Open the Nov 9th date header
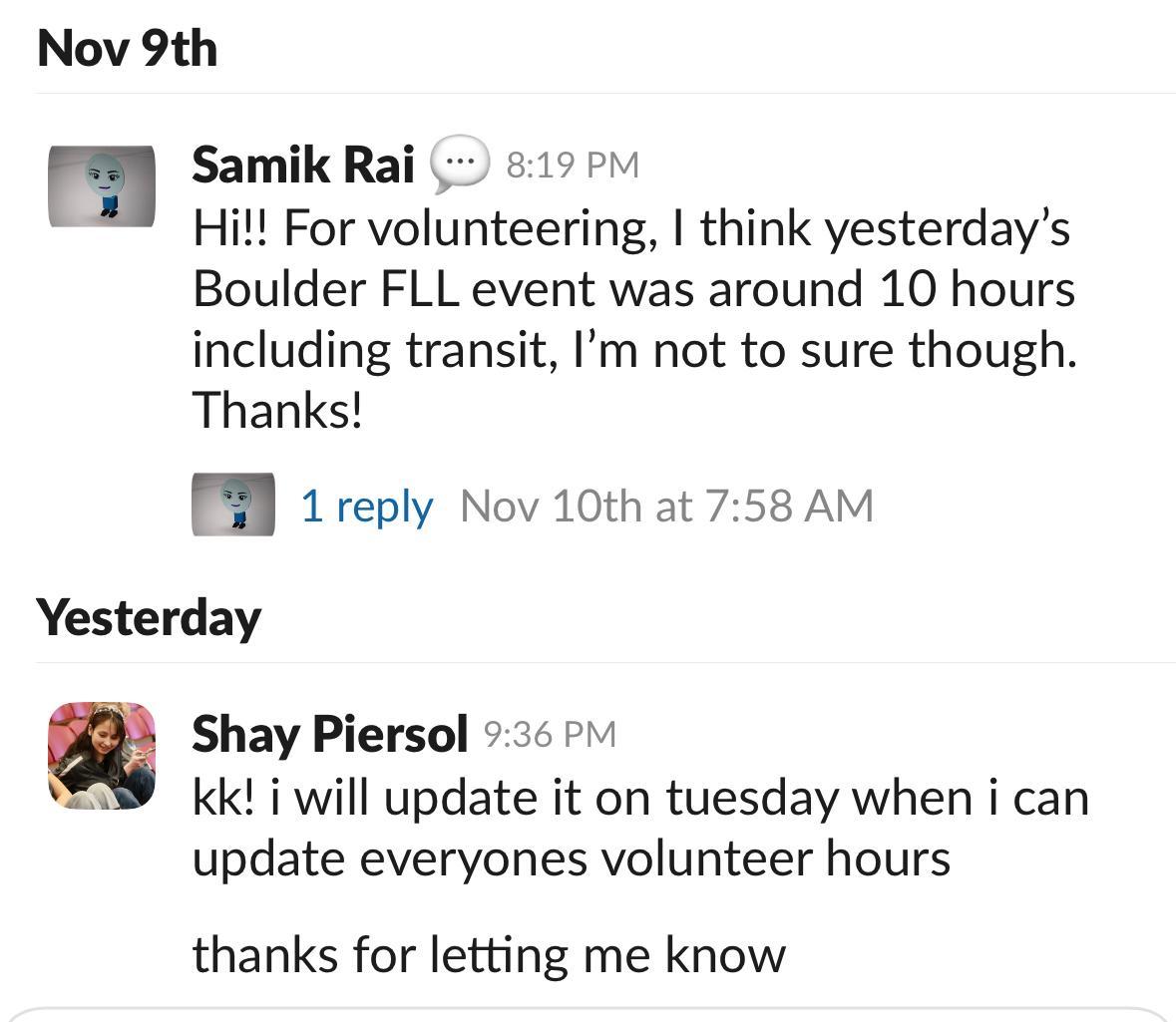The width and height of the screenshot is (1176, 1022). pos(127,49)
